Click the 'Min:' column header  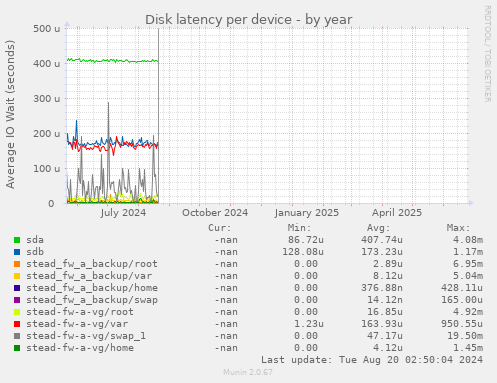(x=299, y=228)
